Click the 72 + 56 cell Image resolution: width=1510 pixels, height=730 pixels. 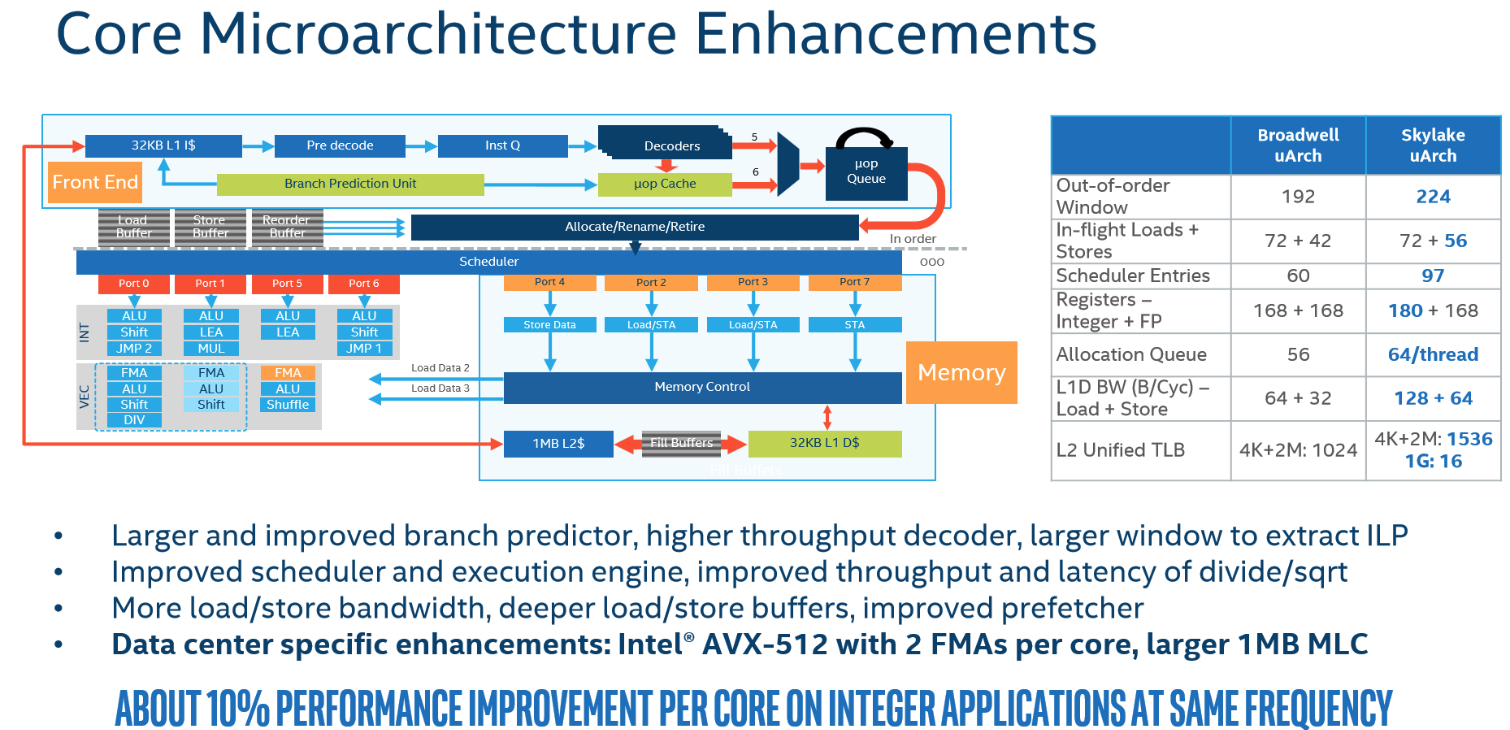point(1433,240)
